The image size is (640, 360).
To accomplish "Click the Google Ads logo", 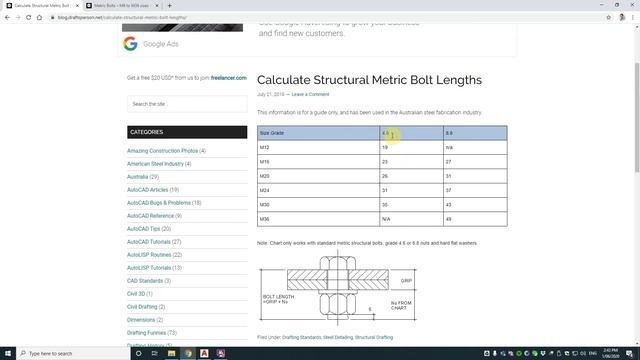I will (x=130, y=44).
